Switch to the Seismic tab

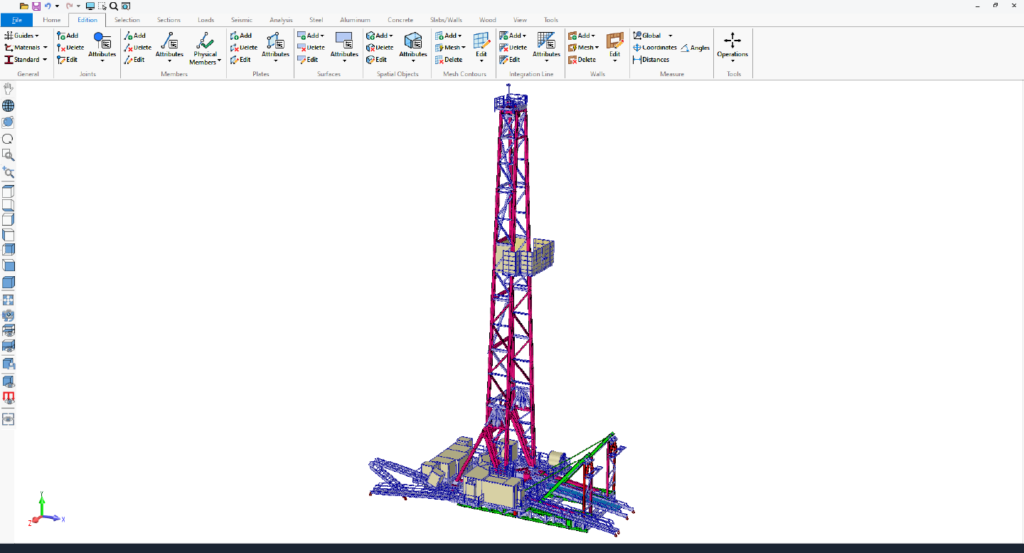click(242, 20)
